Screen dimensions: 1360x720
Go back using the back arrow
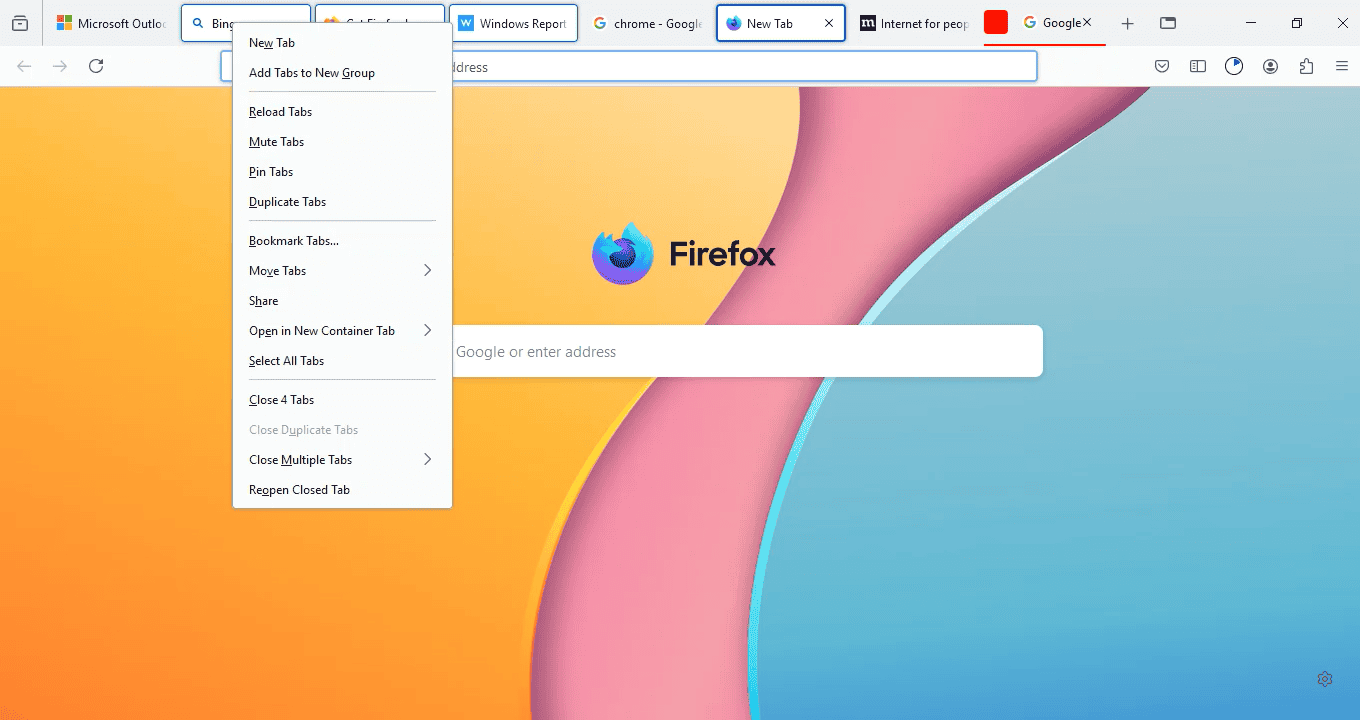25,66
